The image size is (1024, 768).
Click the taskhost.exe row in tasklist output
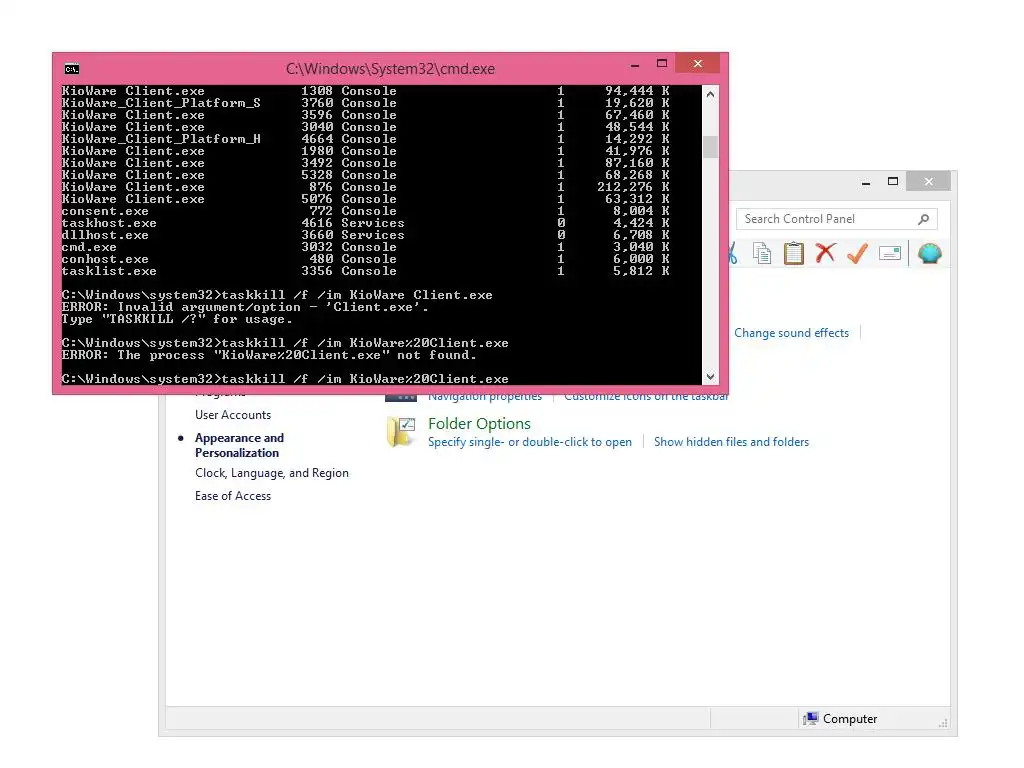point(366,223)
